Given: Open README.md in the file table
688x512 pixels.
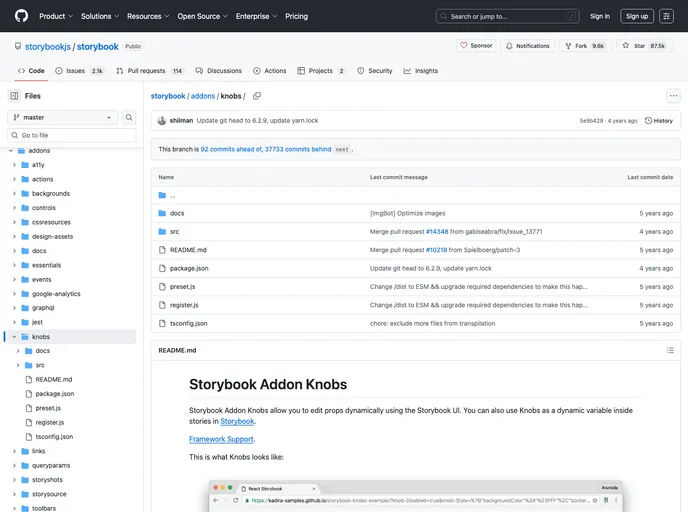Looking at the screenshot, I should (188, 250).
